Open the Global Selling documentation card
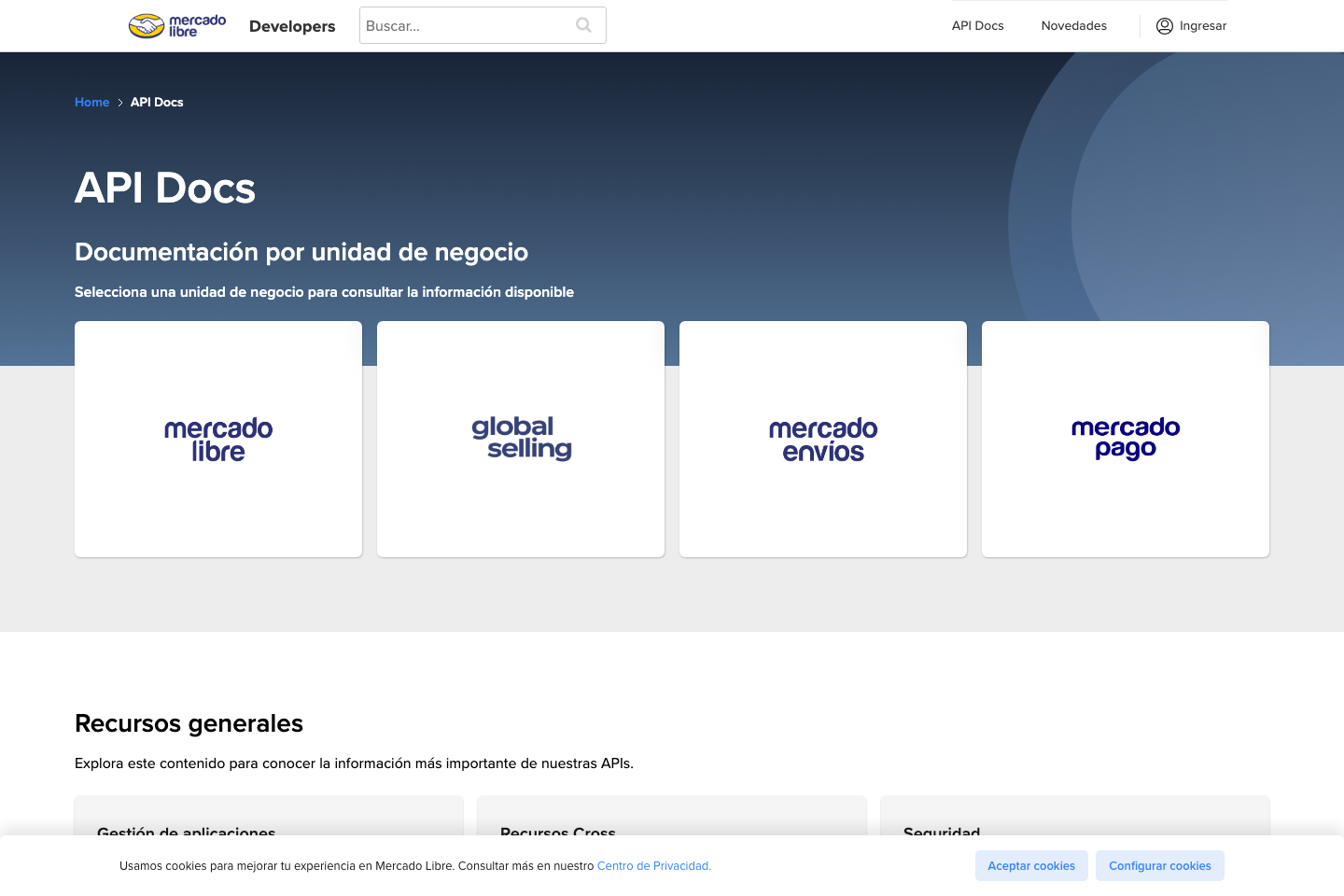 pyautogui.click(x=520, y=439)
